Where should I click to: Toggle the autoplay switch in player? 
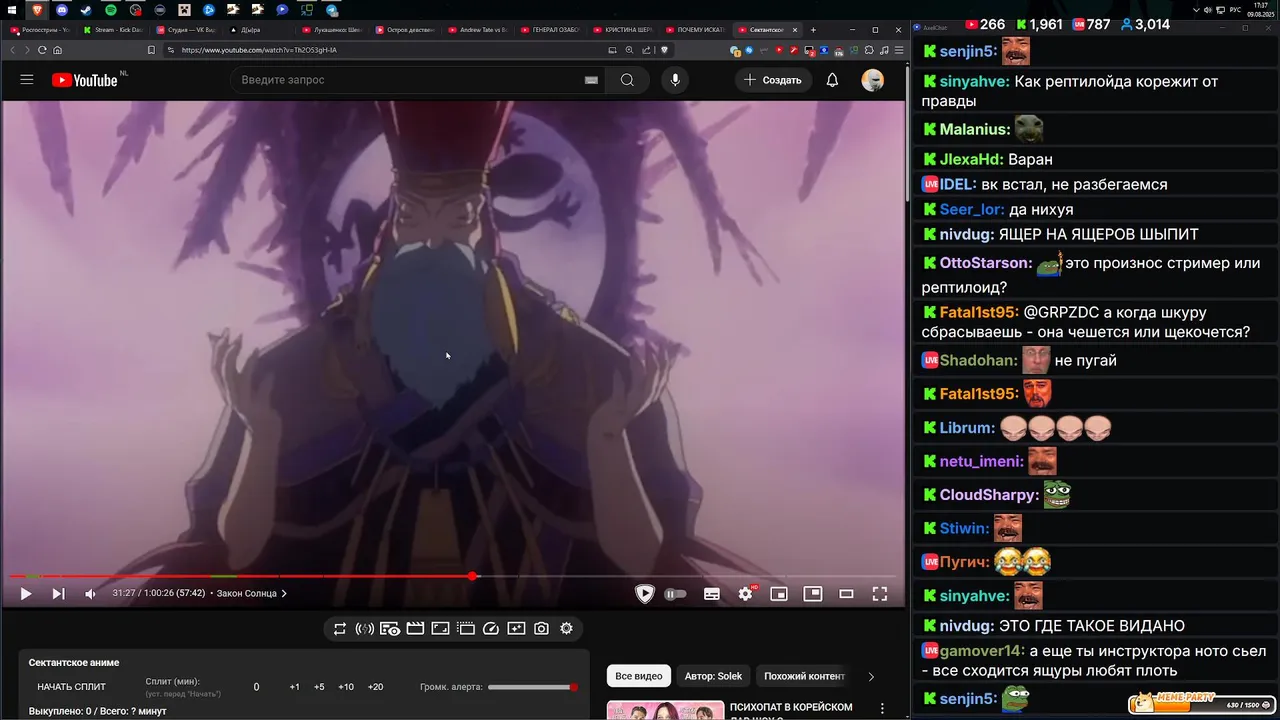(x=676, y=594)
